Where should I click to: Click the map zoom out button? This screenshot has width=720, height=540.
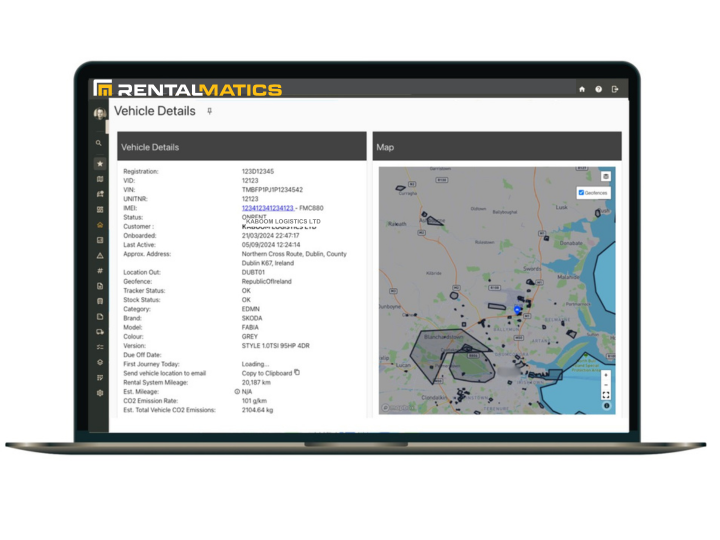point(605,385)
